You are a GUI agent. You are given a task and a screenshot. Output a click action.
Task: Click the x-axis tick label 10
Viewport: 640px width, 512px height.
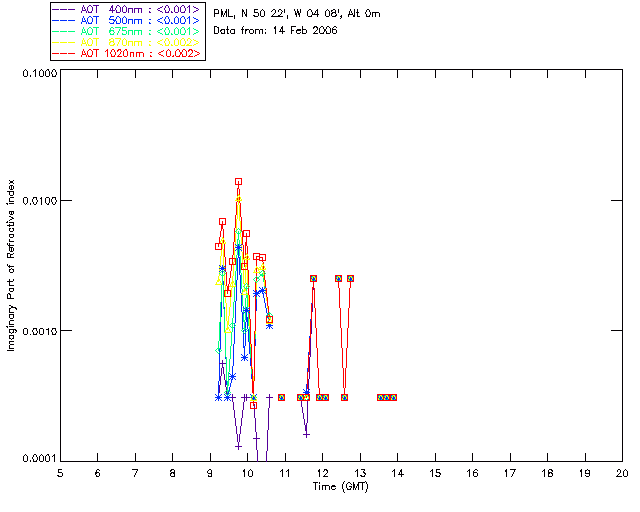(x=247, y=473)
